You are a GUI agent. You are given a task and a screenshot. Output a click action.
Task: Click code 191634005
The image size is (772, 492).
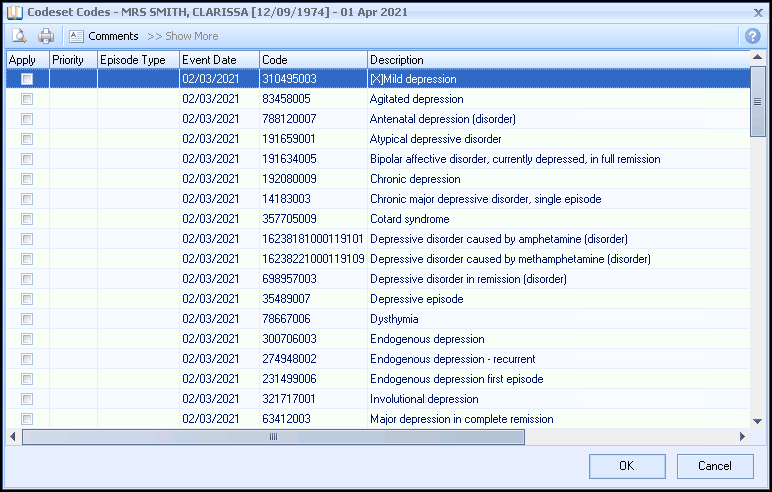pyautogui.click(x=289, y=159)
